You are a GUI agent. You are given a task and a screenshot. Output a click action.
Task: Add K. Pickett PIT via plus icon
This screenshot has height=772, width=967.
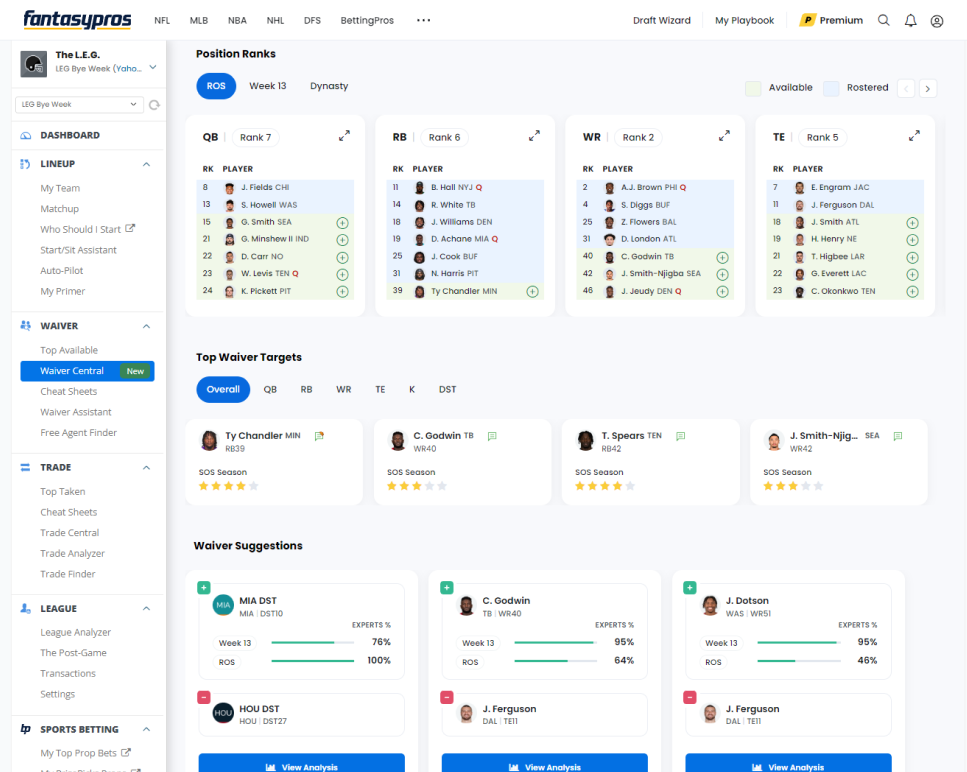(342, 292)
